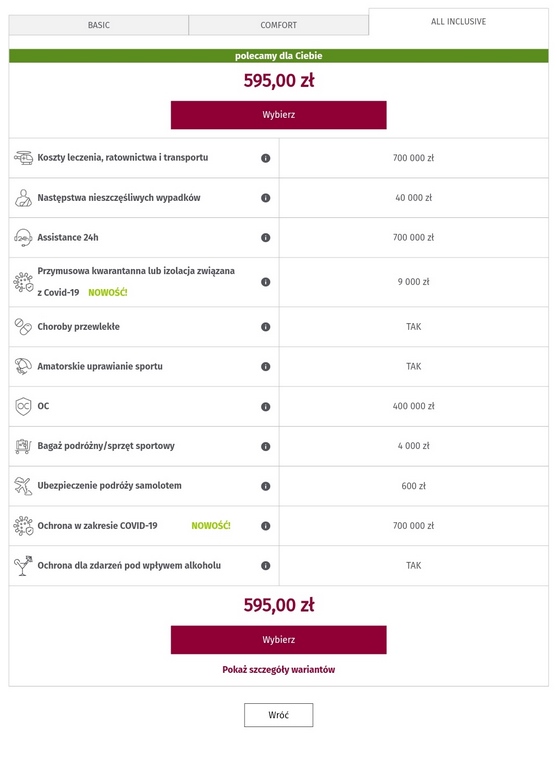The image size is (557, 768).
Task: Click the Assistance 24h info icon
Action: pyautogui.click(x=266, y=238)
